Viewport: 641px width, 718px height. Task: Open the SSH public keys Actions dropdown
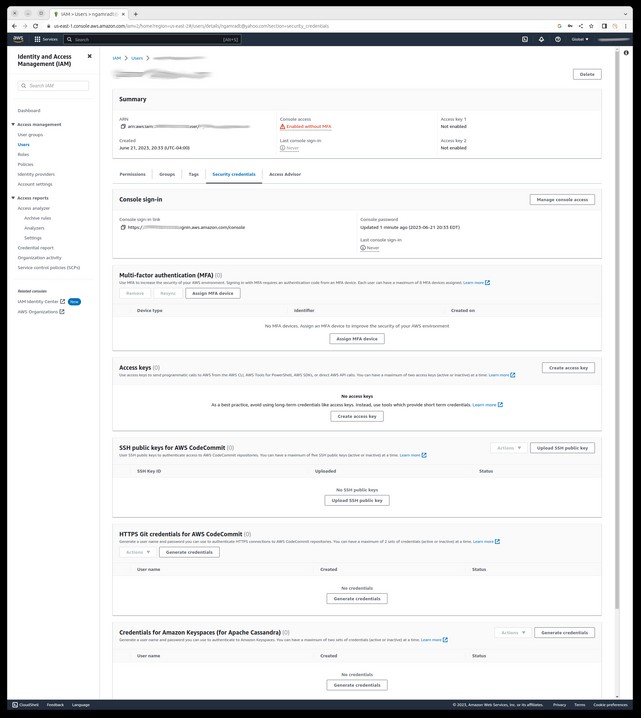tap(509, 448)
